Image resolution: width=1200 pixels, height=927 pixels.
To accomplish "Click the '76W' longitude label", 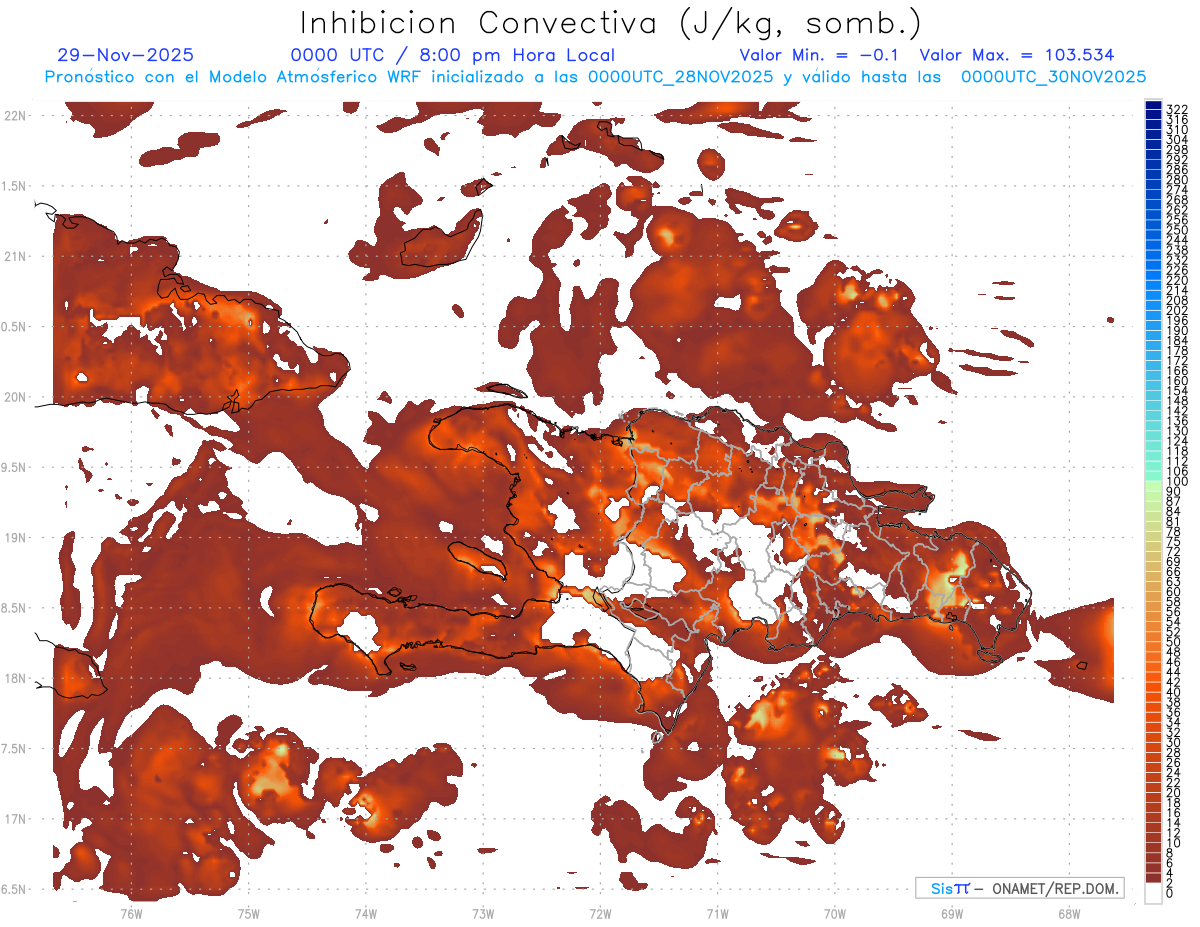I will (131, 913).
